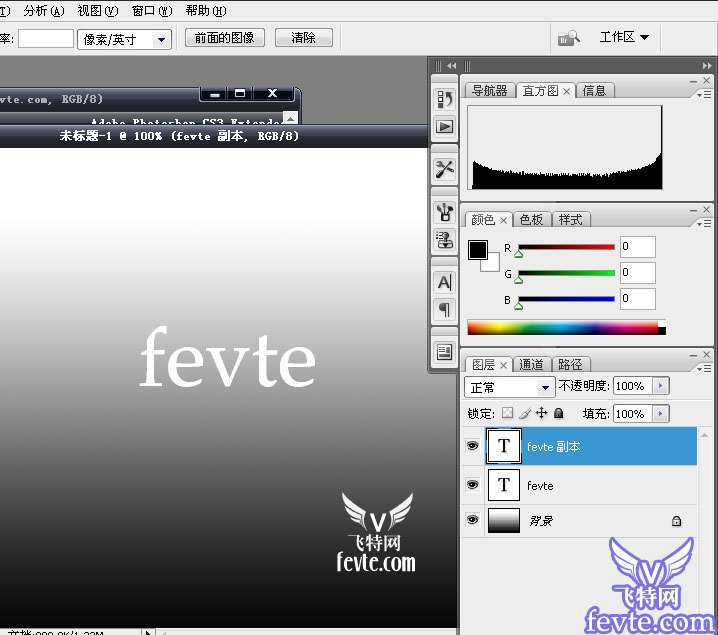Click lock transparent pixels icon
Image resolution: width=718 pixels, height=635 pixels.
(507, 413)
